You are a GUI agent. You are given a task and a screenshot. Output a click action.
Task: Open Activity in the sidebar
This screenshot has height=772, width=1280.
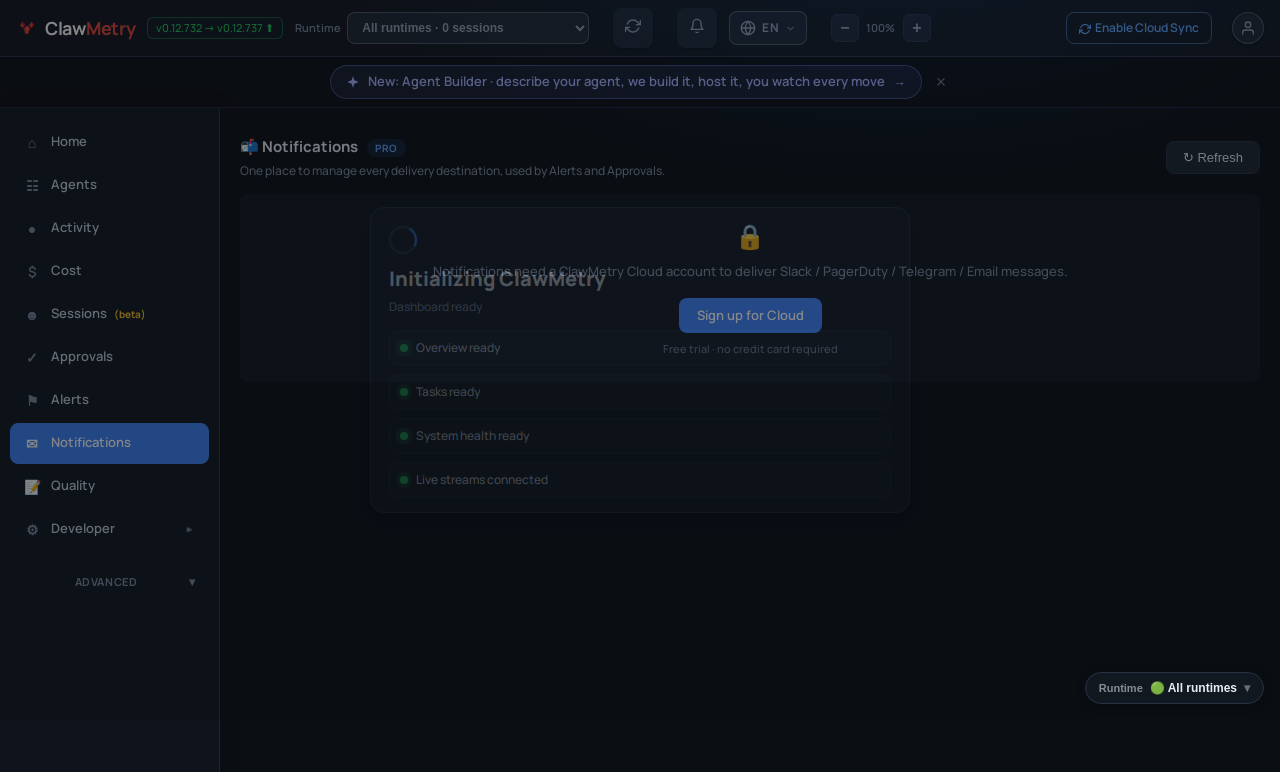[109, 228]
